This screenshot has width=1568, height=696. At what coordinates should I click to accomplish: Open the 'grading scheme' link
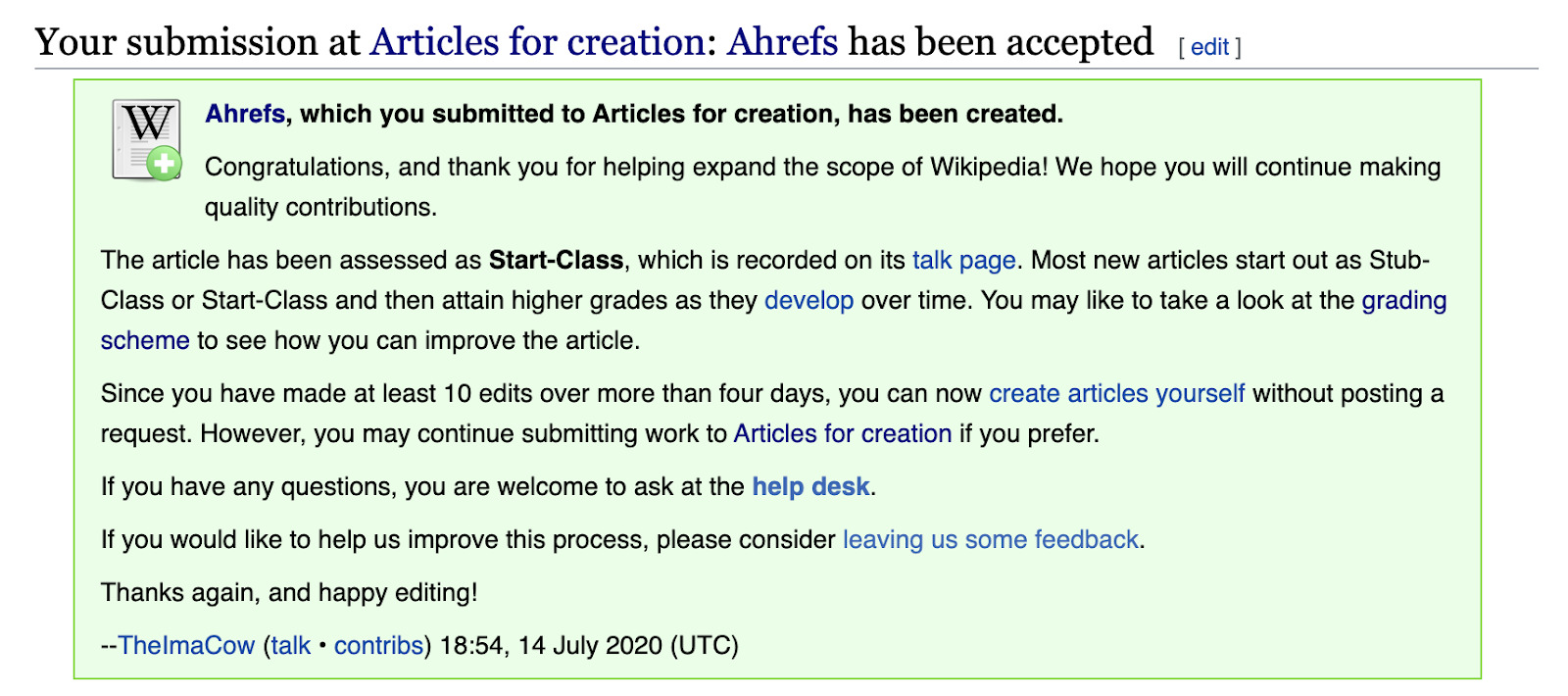point(1403,300)
